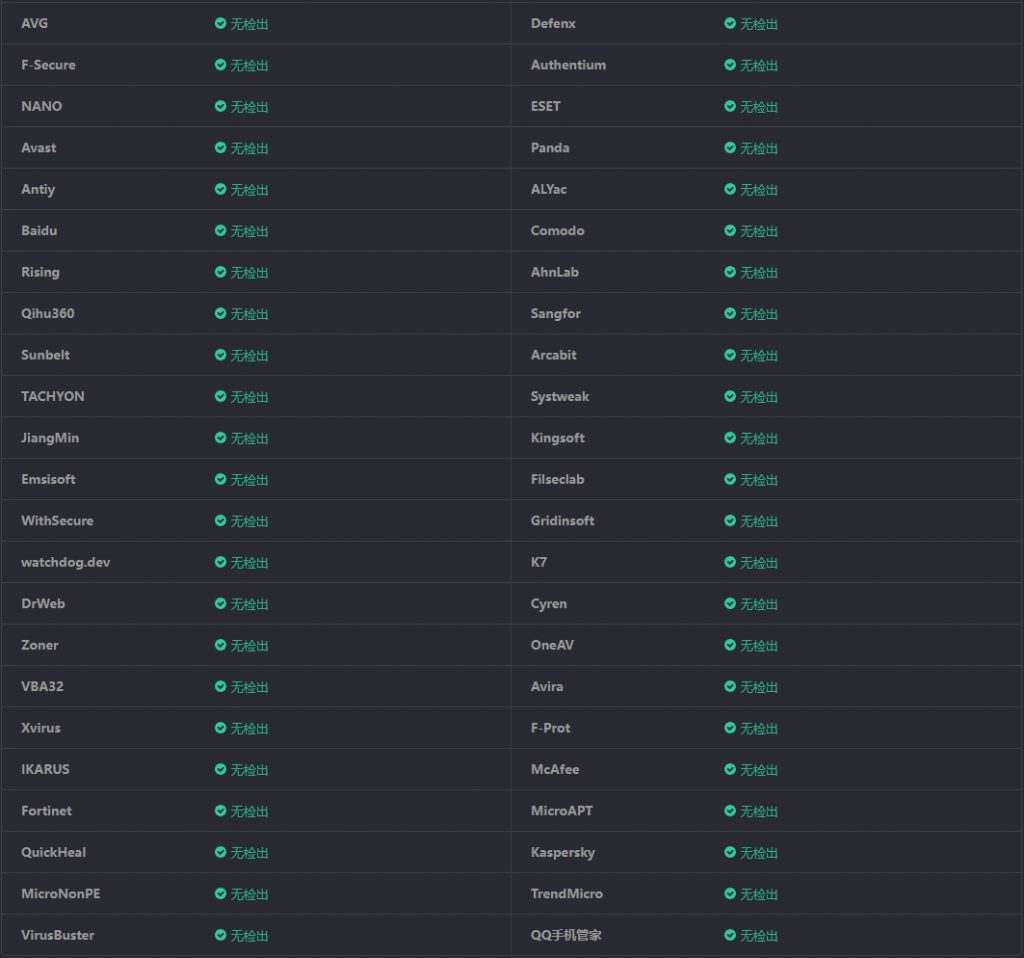Viewport: 1024px width, 958px height.
Task: Click the status icon for Qihu360
Action: (x=220, y=313)
